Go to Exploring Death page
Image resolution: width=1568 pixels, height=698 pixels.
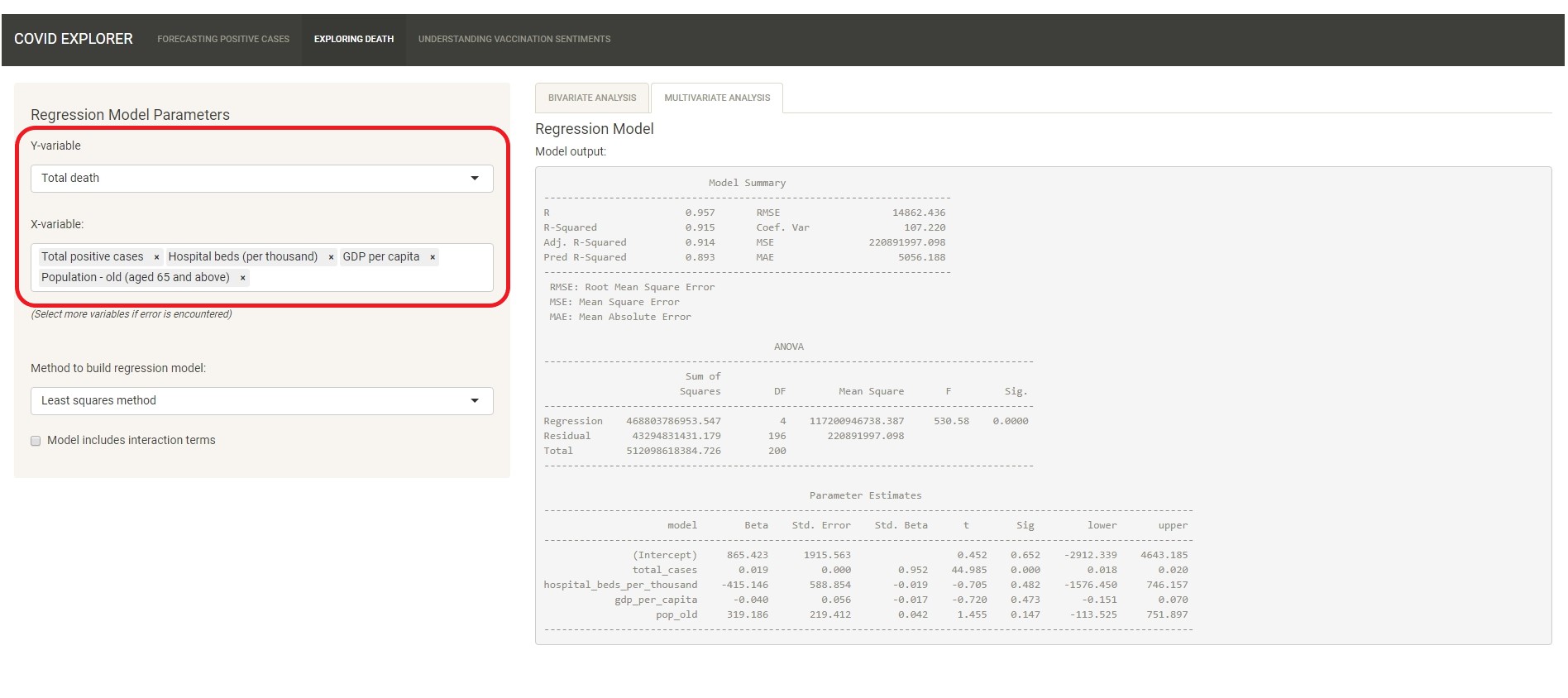[x=354, y=39]
